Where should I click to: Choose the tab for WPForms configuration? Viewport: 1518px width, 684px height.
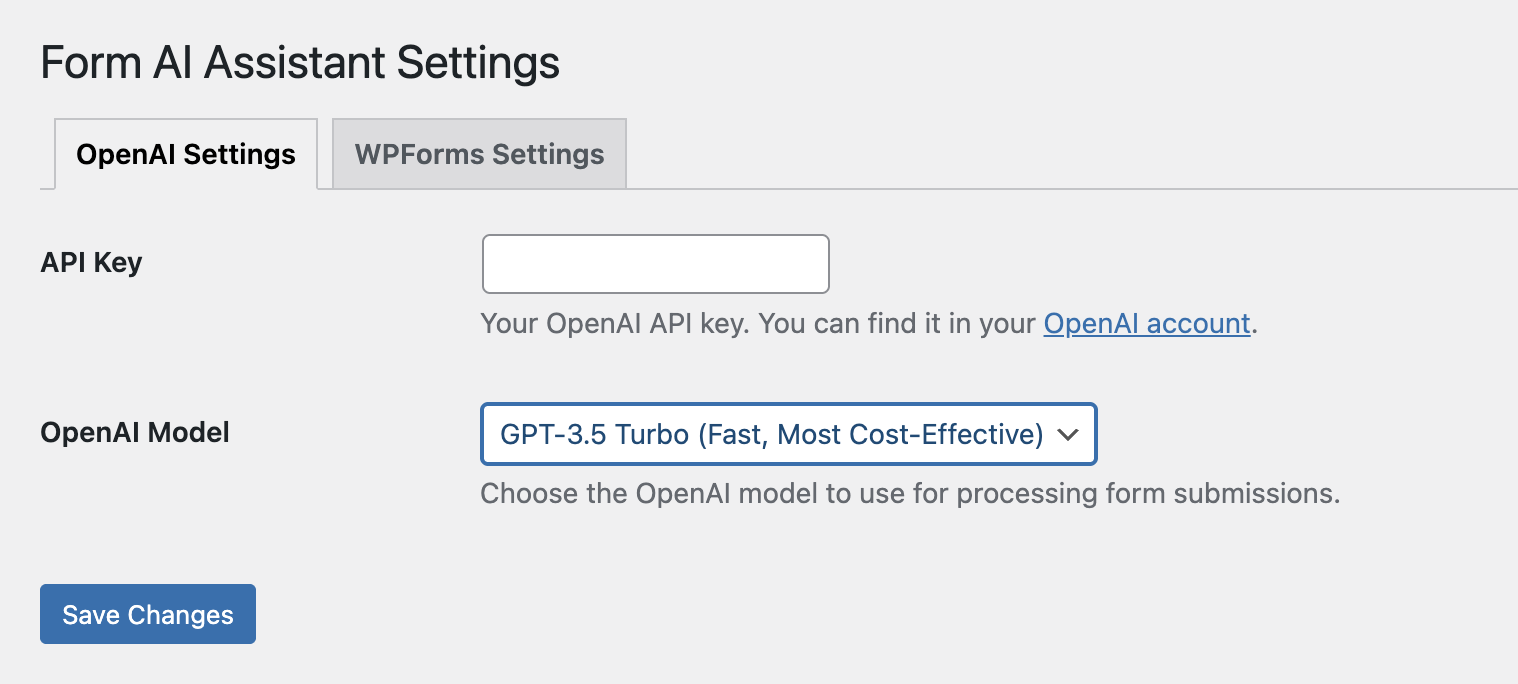point(479,154)
